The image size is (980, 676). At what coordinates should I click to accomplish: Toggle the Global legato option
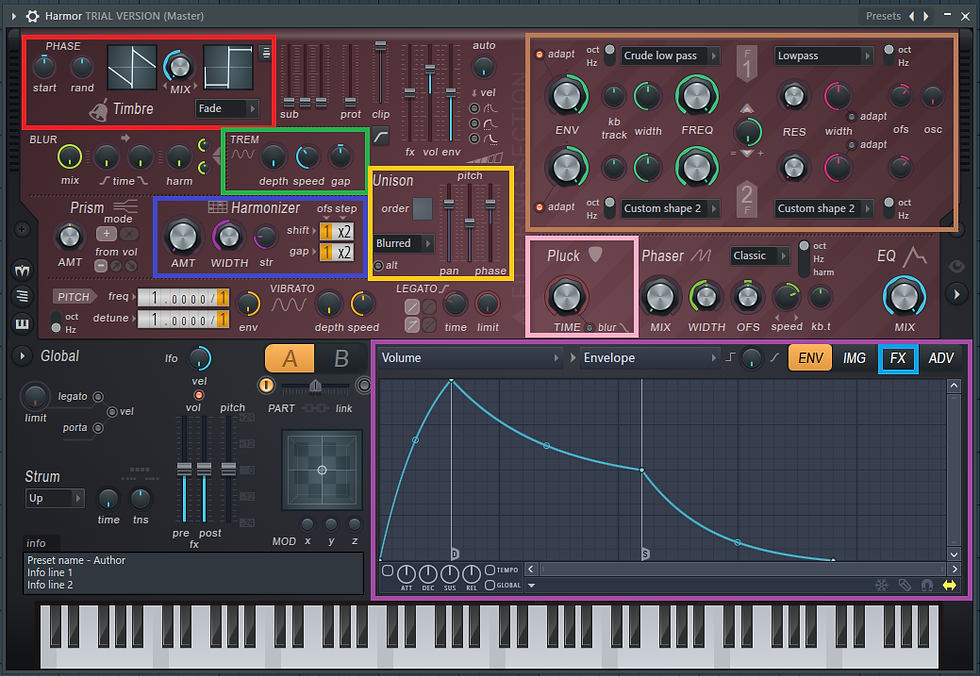[98, 396]
